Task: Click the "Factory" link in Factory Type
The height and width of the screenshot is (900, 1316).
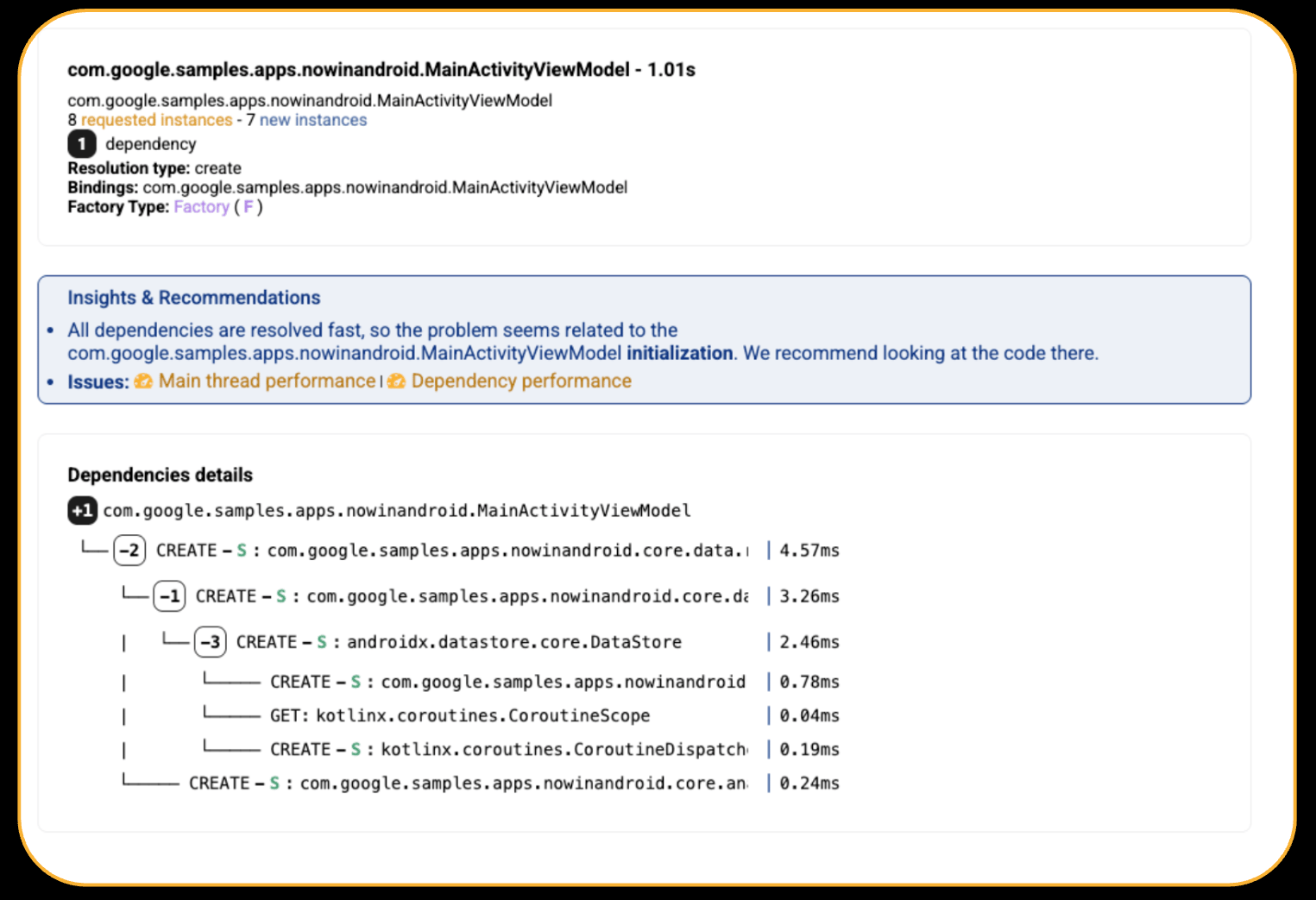Action: coord(201,207)
